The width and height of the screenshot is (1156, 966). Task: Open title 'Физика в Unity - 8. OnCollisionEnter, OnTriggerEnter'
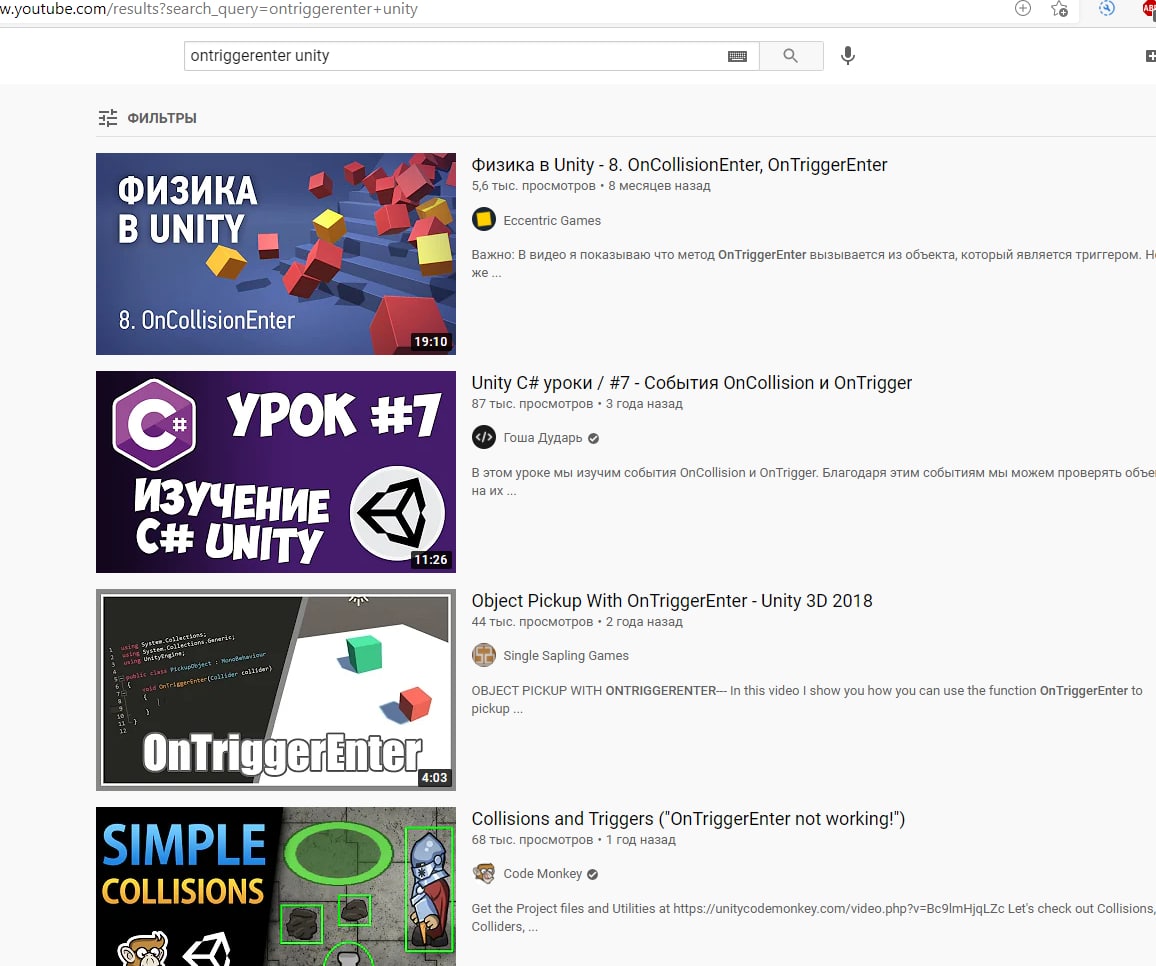click(679, 164)
